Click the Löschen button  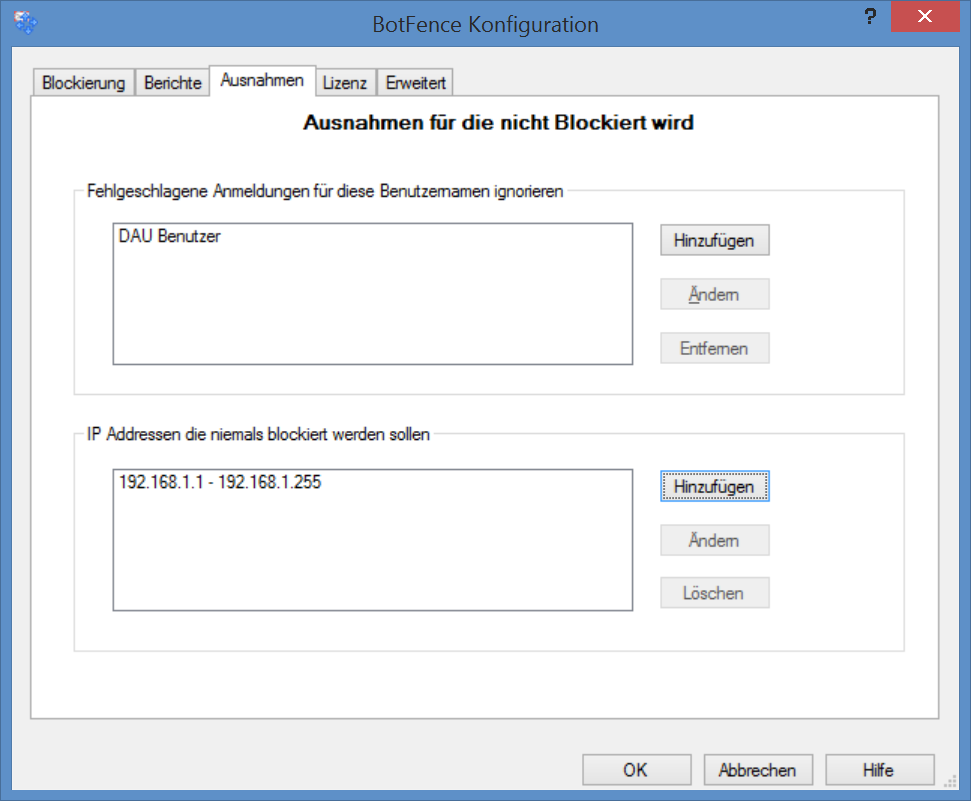tap(715, 593)
